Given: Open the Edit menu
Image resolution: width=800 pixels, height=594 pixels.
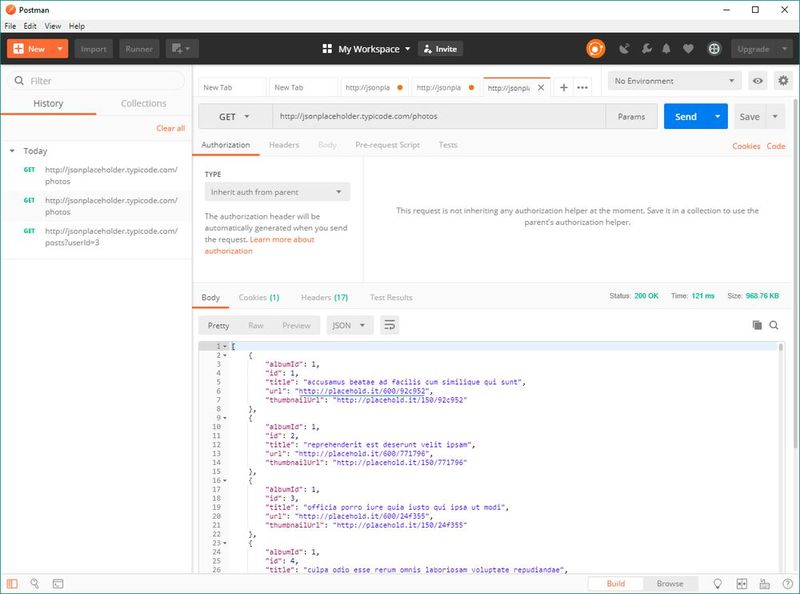Looking at the screenshot, I should 30,26.
